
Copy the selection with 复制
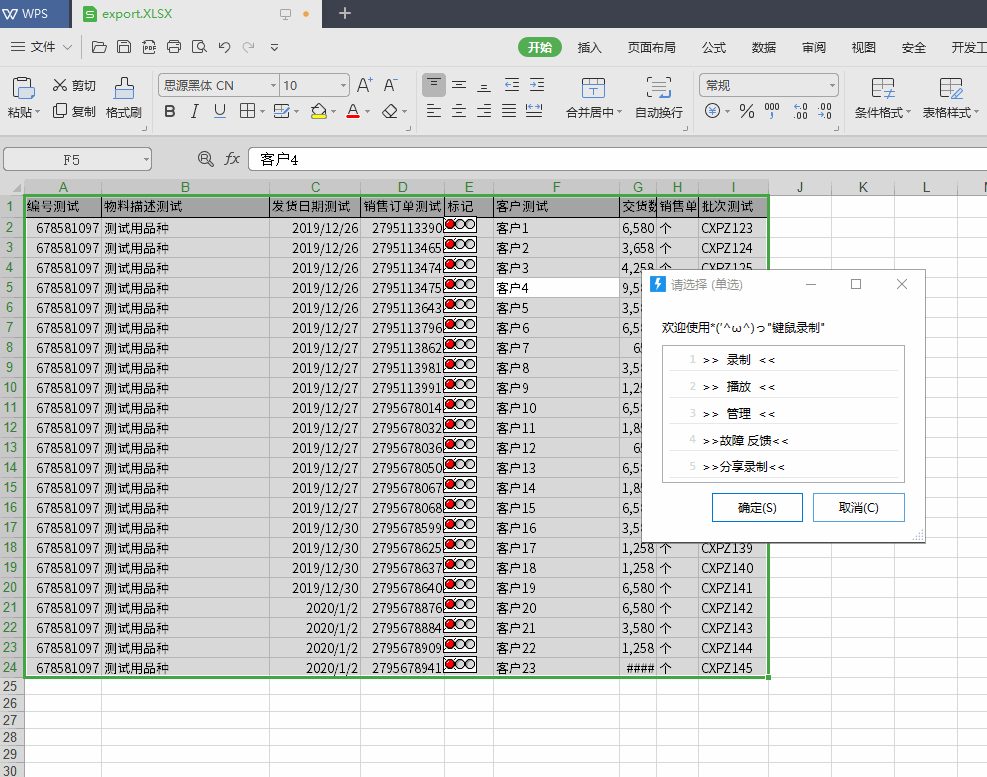(x=74, y=111)
